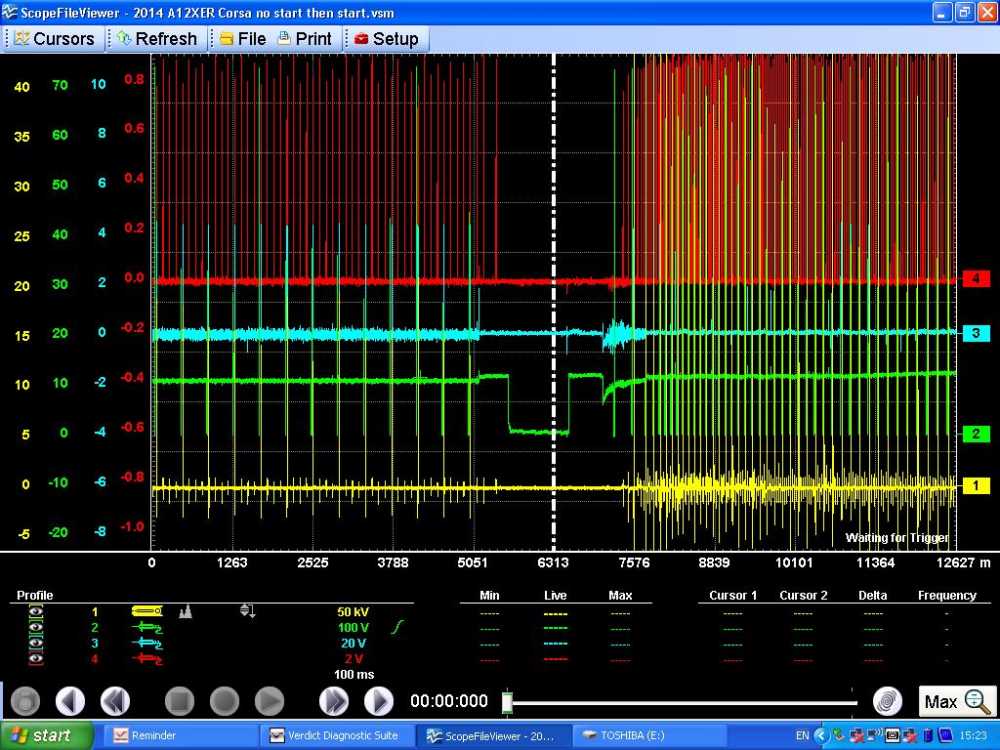Click the fingerprint snapshot icon
1000x750 pixels.
point(887,701)
